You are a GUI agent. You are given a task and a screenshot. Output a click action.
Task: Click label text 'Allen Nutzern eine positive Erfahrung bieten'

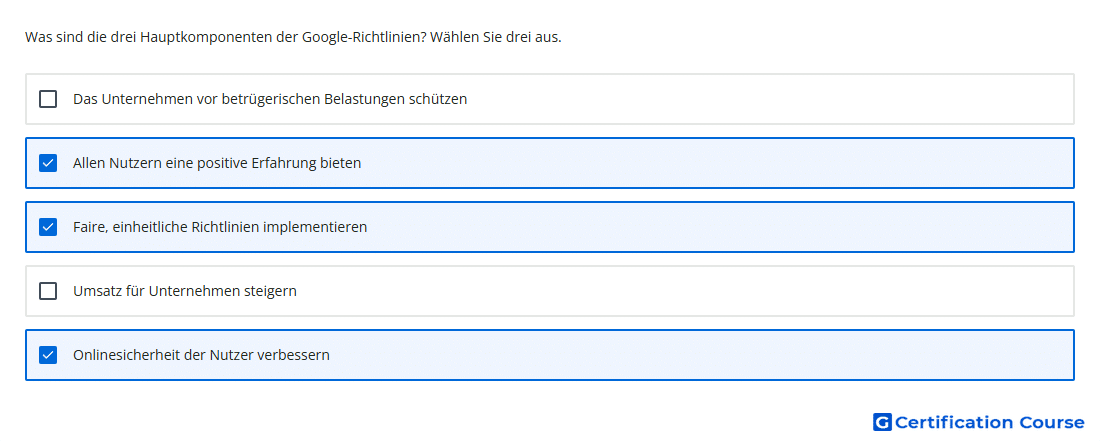coord(217,163)
